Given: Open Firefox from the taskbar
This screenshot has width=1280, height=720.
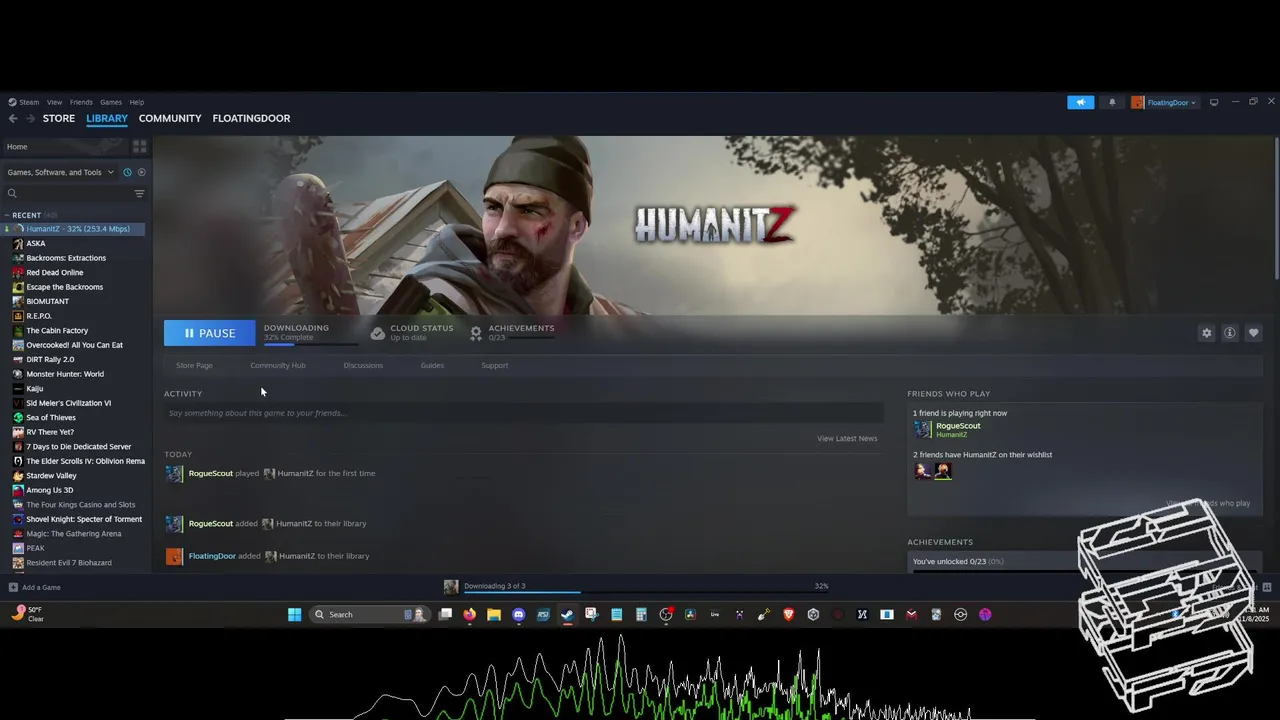Looking at the screenshot, I should pyautogui.click(x=470, y=615).
